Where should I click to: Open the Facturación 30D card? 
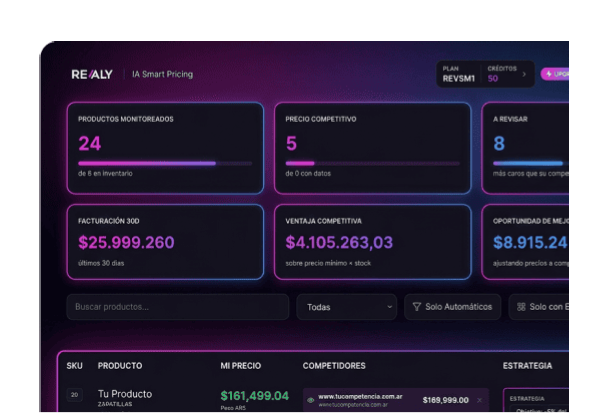click(x=165, y=242)
